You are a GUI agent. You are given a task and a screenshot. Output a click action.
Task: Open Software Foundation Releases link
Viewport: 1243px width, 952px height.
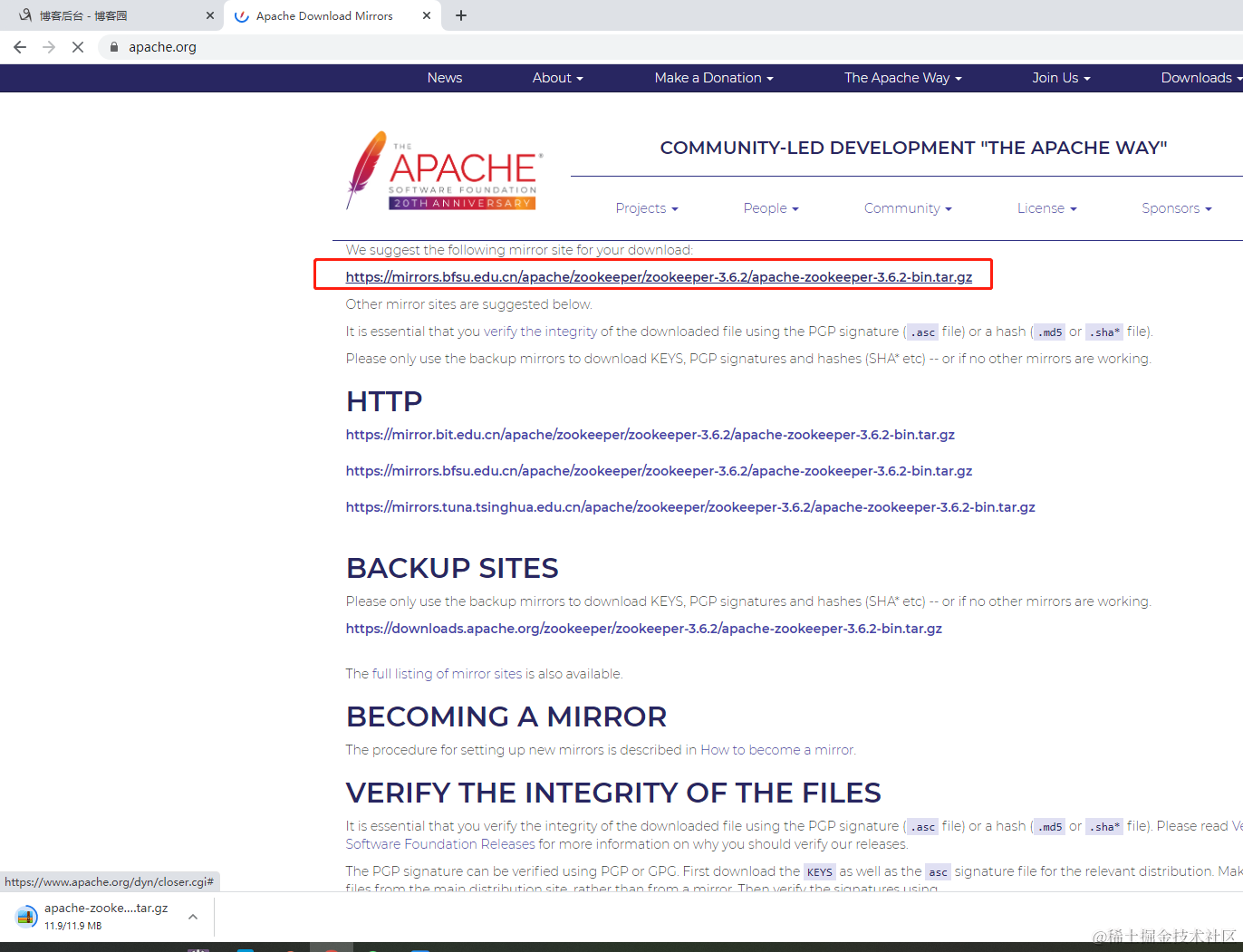(x=440, y=844)
